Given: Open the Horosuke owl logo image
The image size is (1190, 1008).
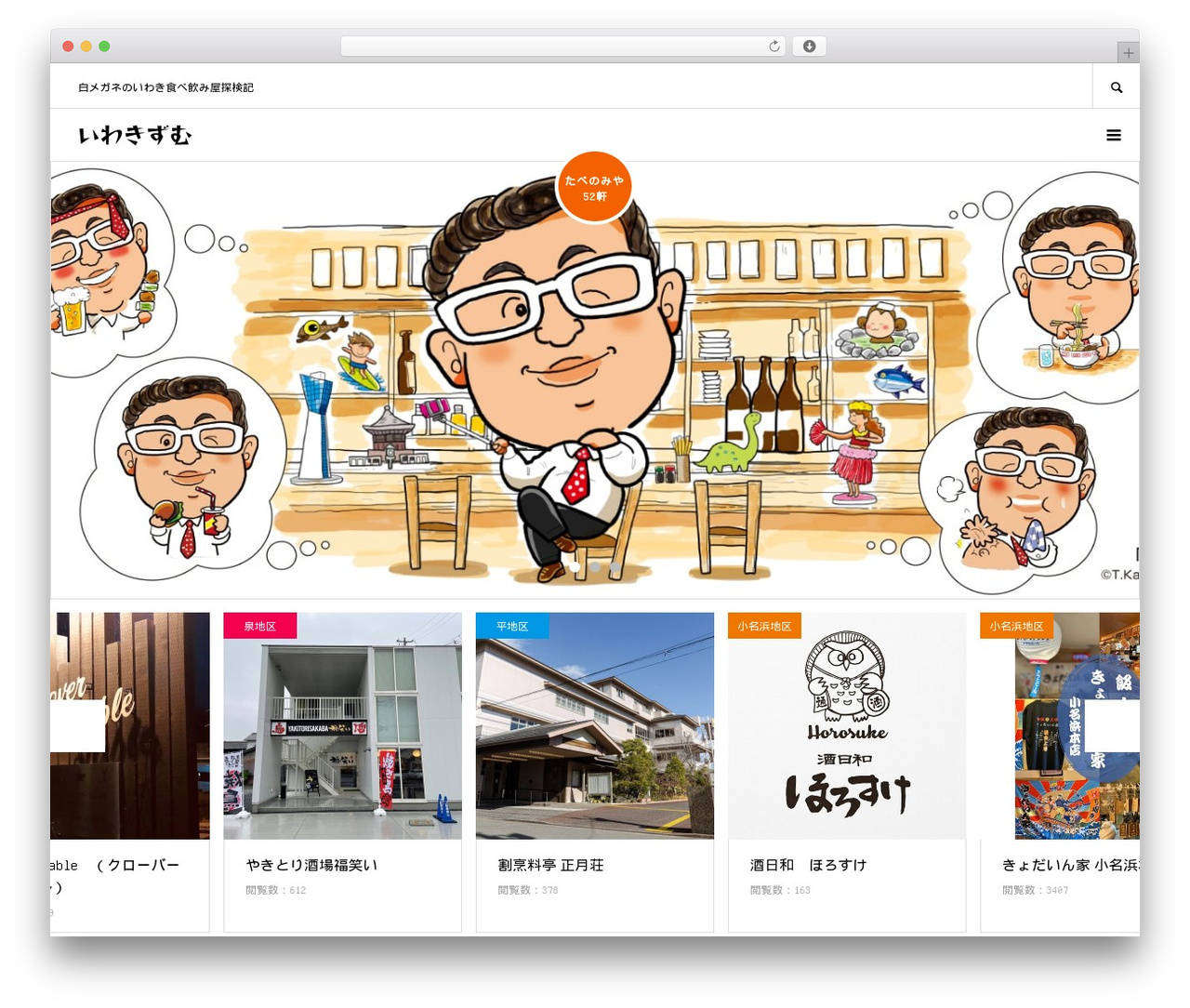Looking at the screenshot, I should [847, 726].
